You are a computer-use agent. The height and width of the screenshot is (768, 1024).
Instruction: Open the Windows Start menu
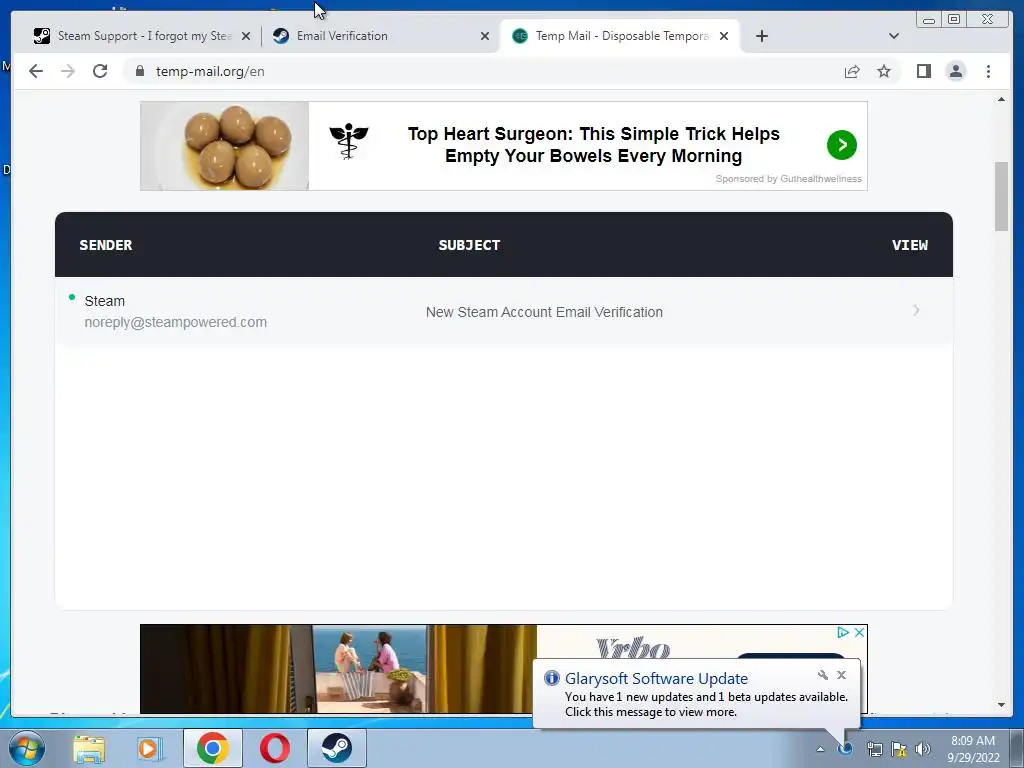click(x=27, y=748)
